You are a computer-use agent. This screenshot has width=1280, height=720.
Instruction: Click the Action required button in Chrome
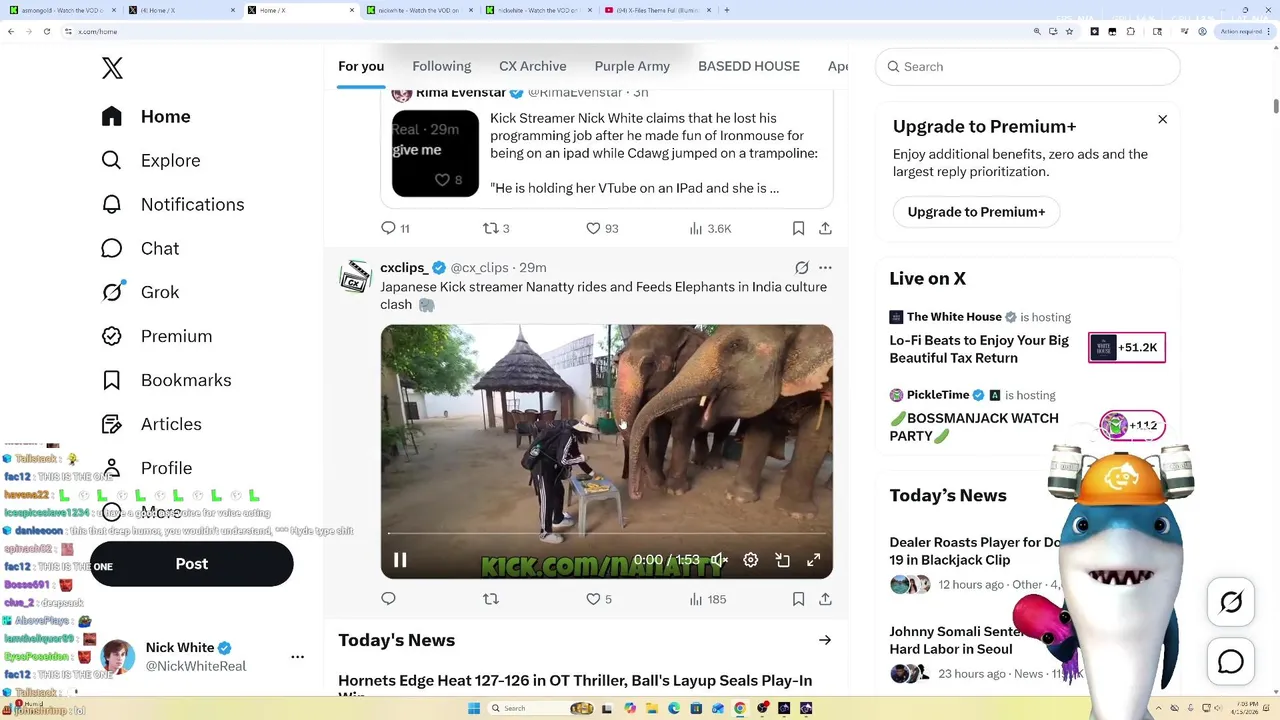[x=1243, y=31]
